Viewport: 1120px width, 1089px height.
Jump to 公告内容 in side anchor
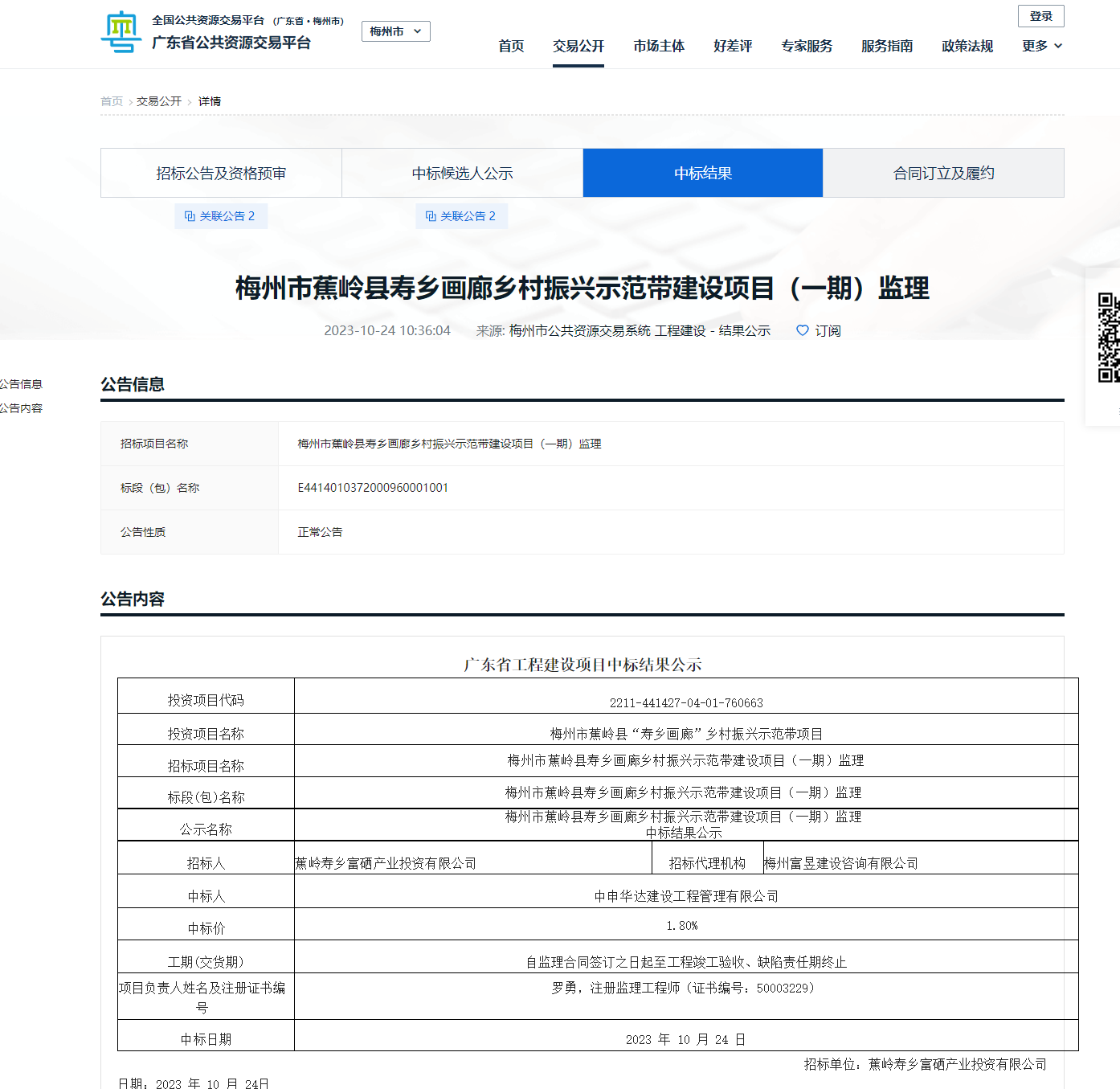[21, 408]
